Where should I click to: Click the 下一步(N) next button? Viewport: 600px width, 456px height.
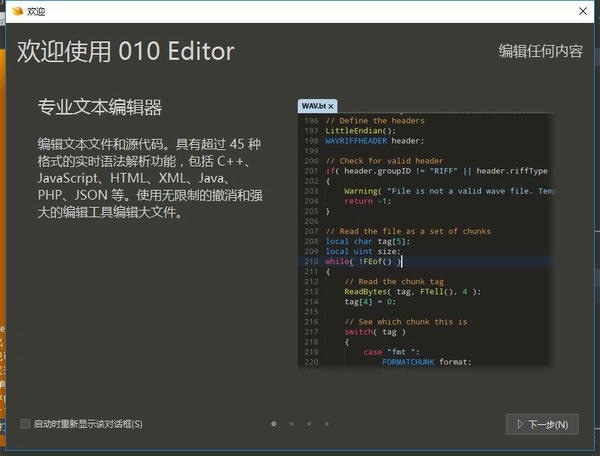[x=542, y=424]
